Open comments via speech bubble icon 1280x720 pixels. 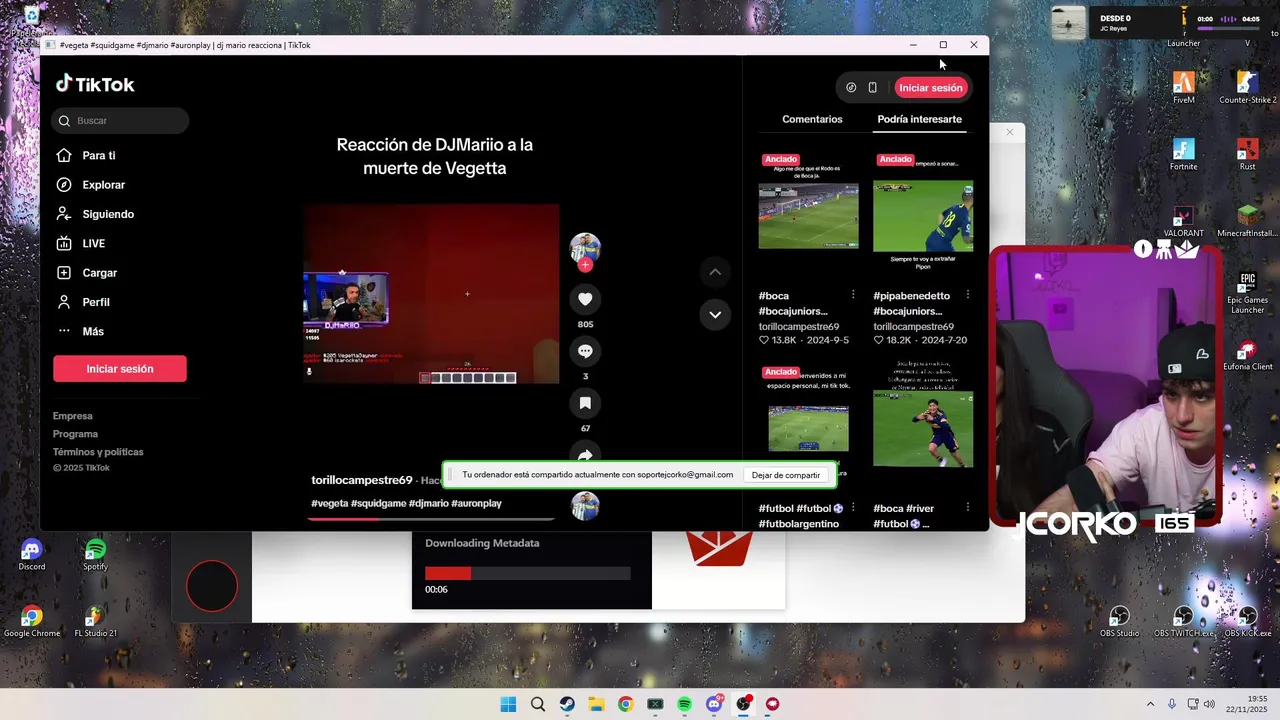[x=585, y=351]
